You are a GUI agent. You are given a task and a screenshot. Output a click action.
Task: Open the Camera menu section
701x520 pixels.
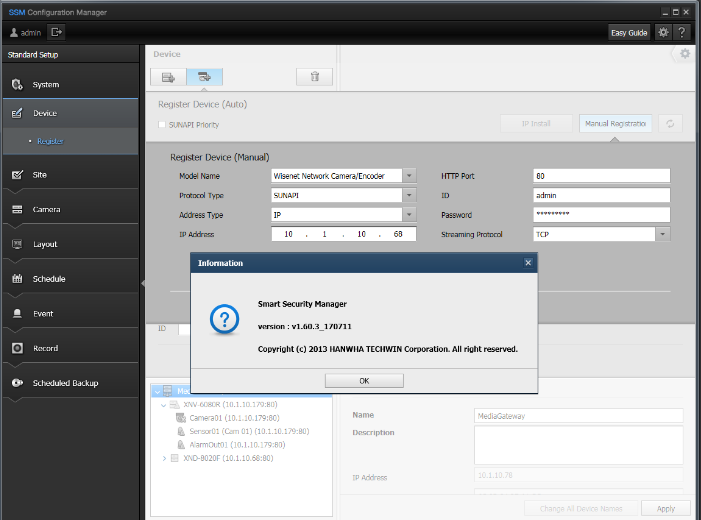click(71, 209)
